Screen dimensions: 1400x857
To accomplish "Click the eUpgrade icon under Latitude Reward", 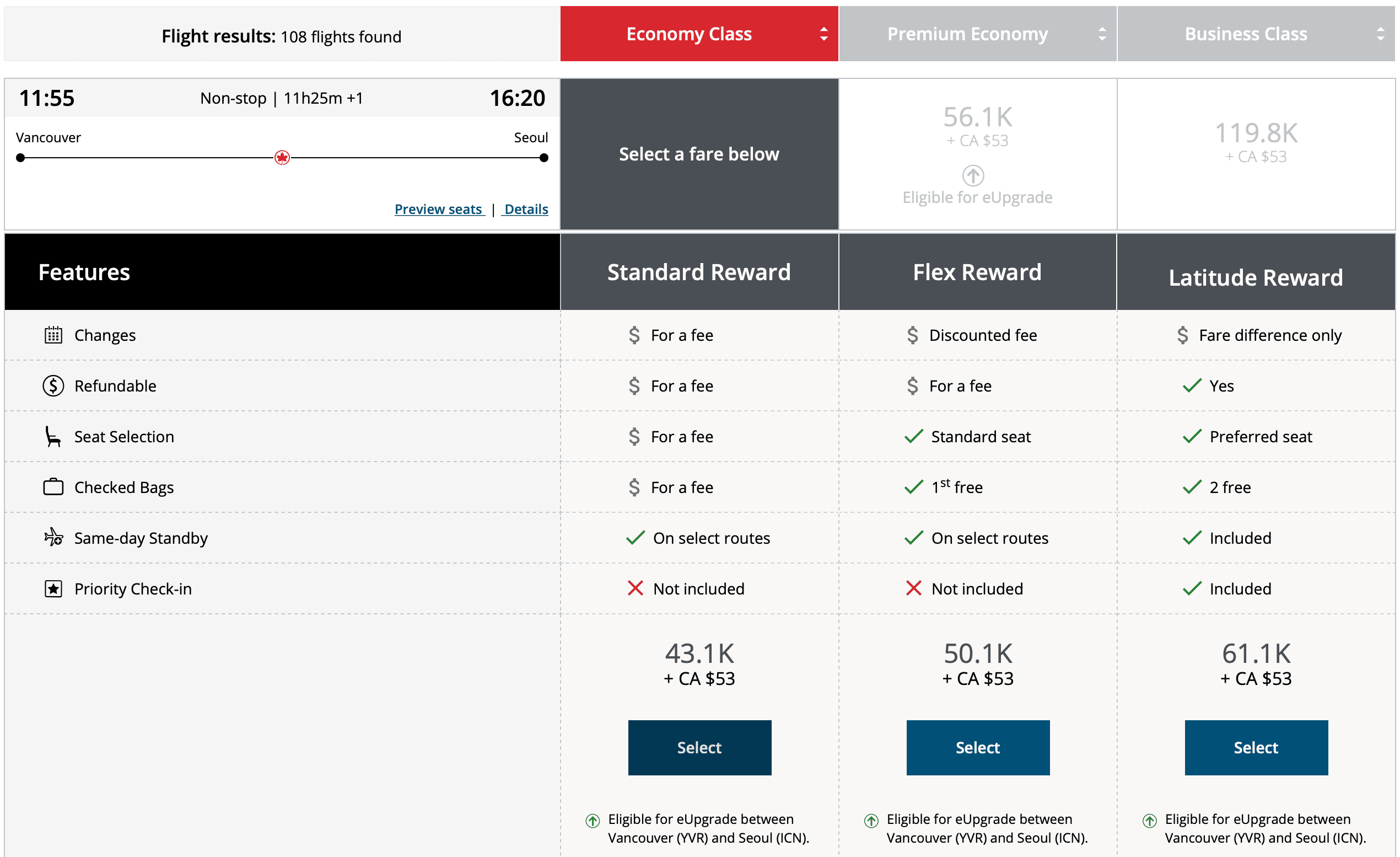I will point(1149,821).
